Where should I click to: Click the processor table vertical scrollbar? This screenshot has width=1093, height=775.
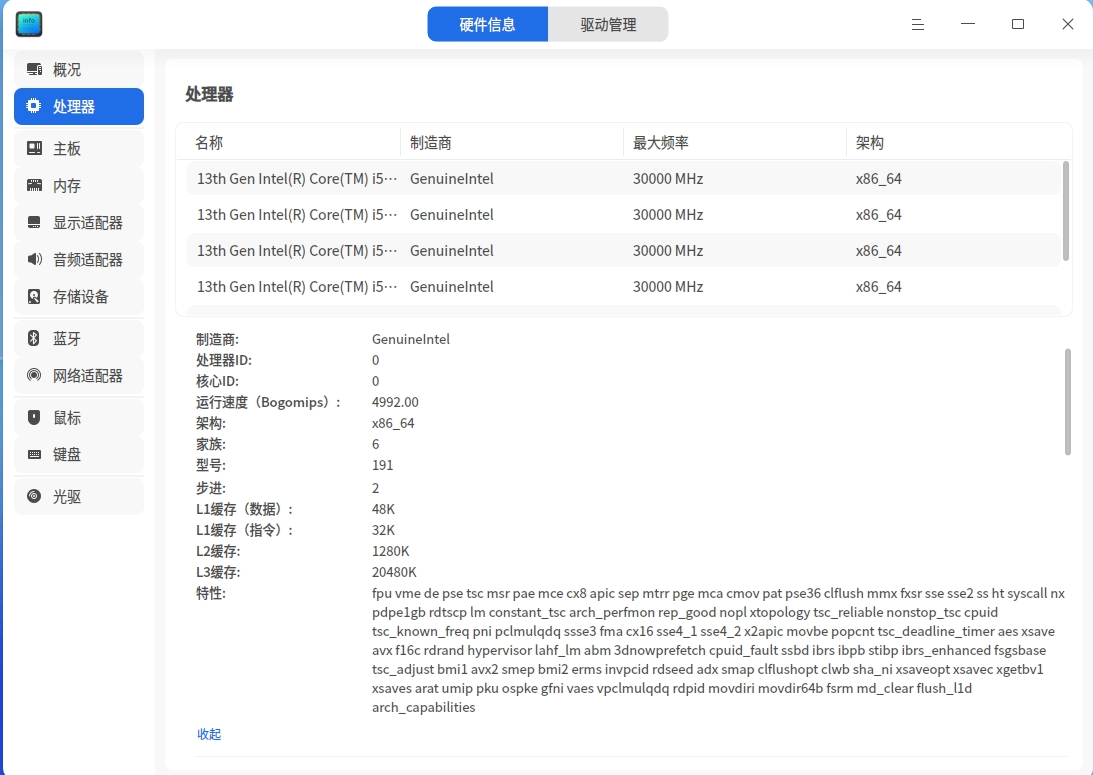(1065, 211)
